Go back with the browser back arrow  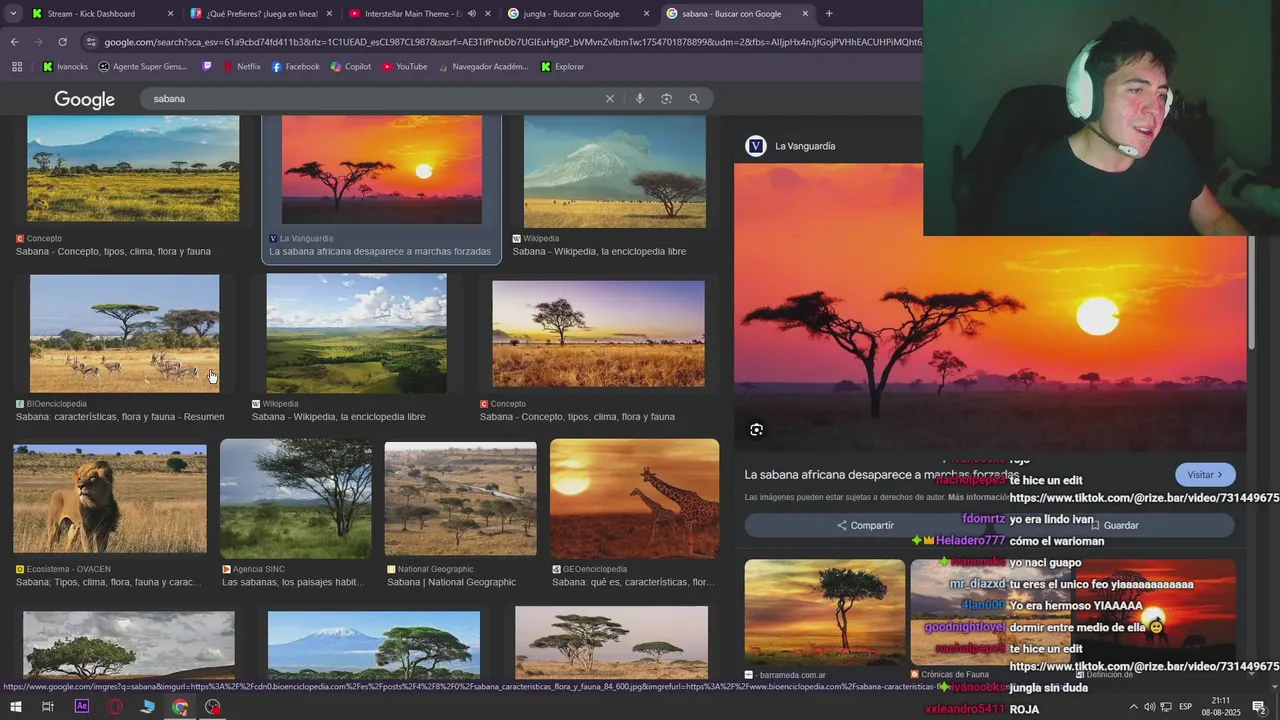[14, 42]
